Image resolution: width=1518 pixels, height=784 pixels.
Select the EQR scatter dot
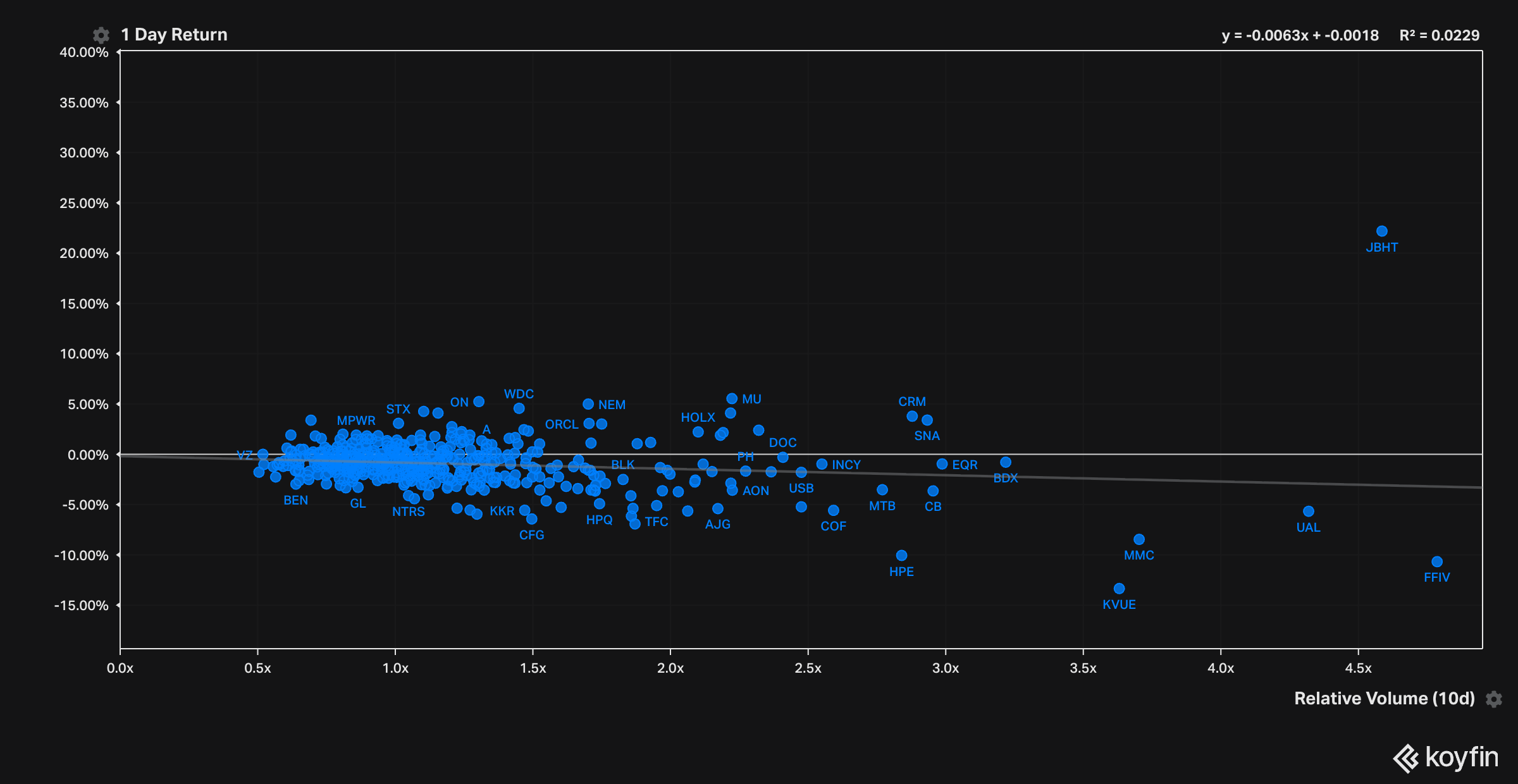(x=941, y=464)
